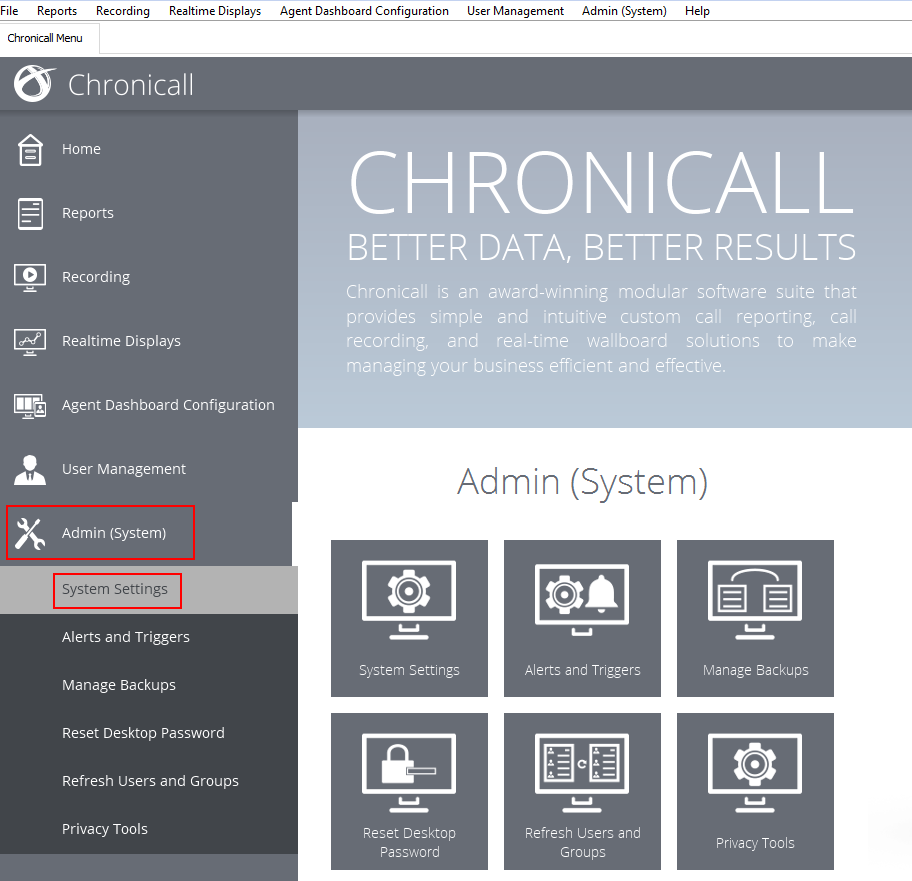Select Reports label in the sidebar

88,213
